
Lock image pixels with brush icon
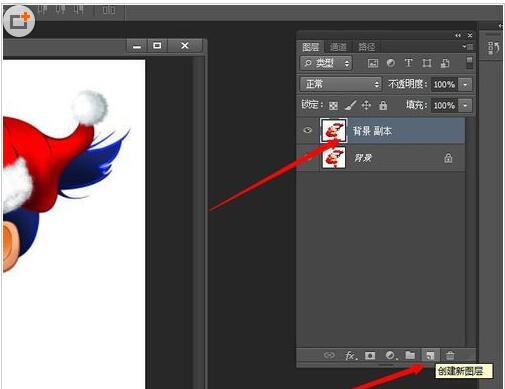click(x=350, y=105)
